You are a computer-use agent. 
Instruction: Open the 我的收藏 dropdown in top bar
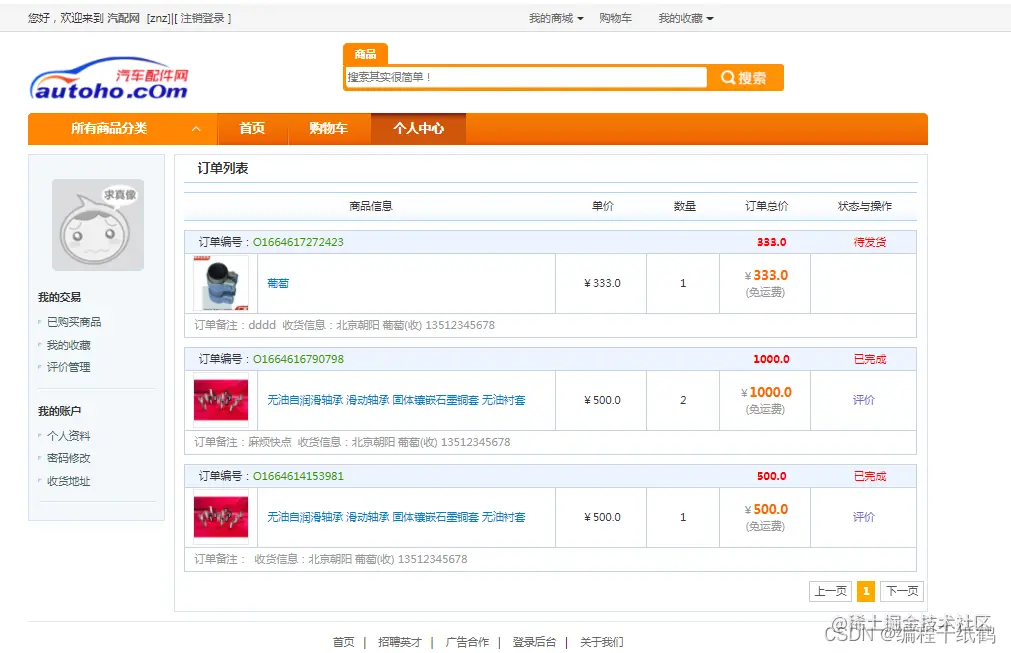(685, 19)
